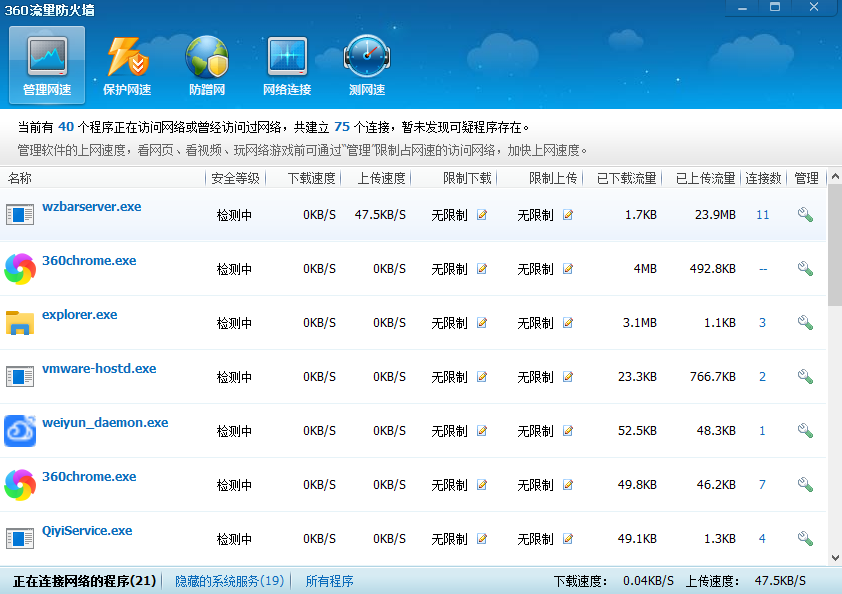842x594 pixels.
Task: View QiyiService.exe's 4 connections
Action: point(762,539)
